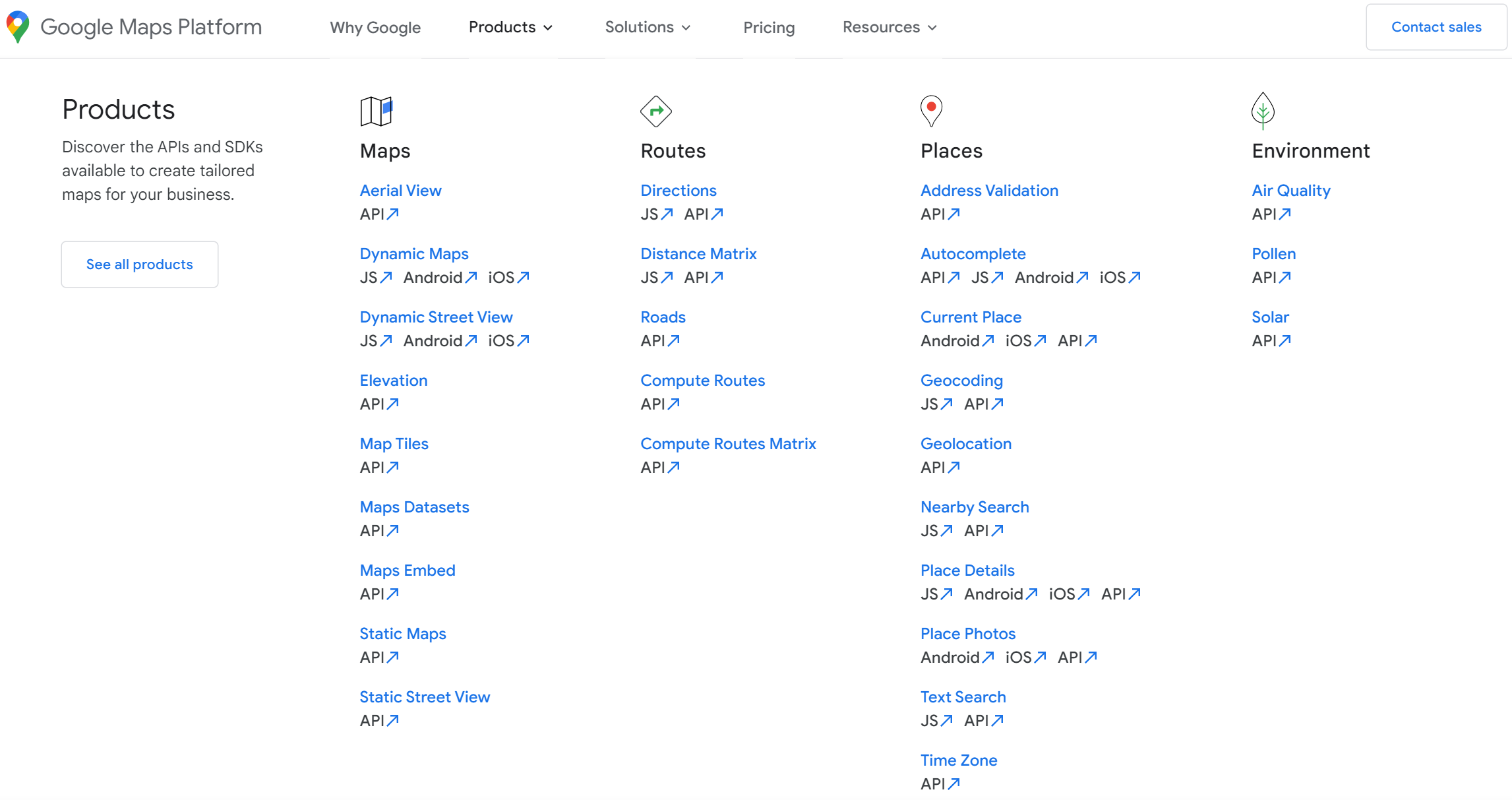The width and height of the screenshot is (1512, 800).
Task: Click the Routes category direction-sign icon
Action: click(656, 111)
